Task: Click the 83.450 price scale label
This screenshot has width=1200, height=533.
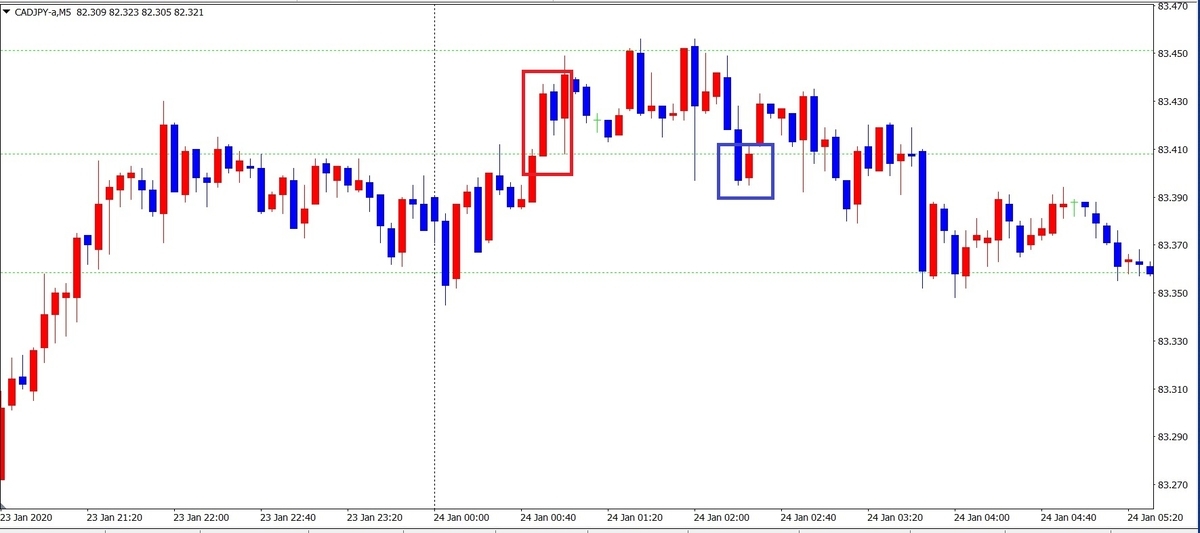Action: (1172, 54)
